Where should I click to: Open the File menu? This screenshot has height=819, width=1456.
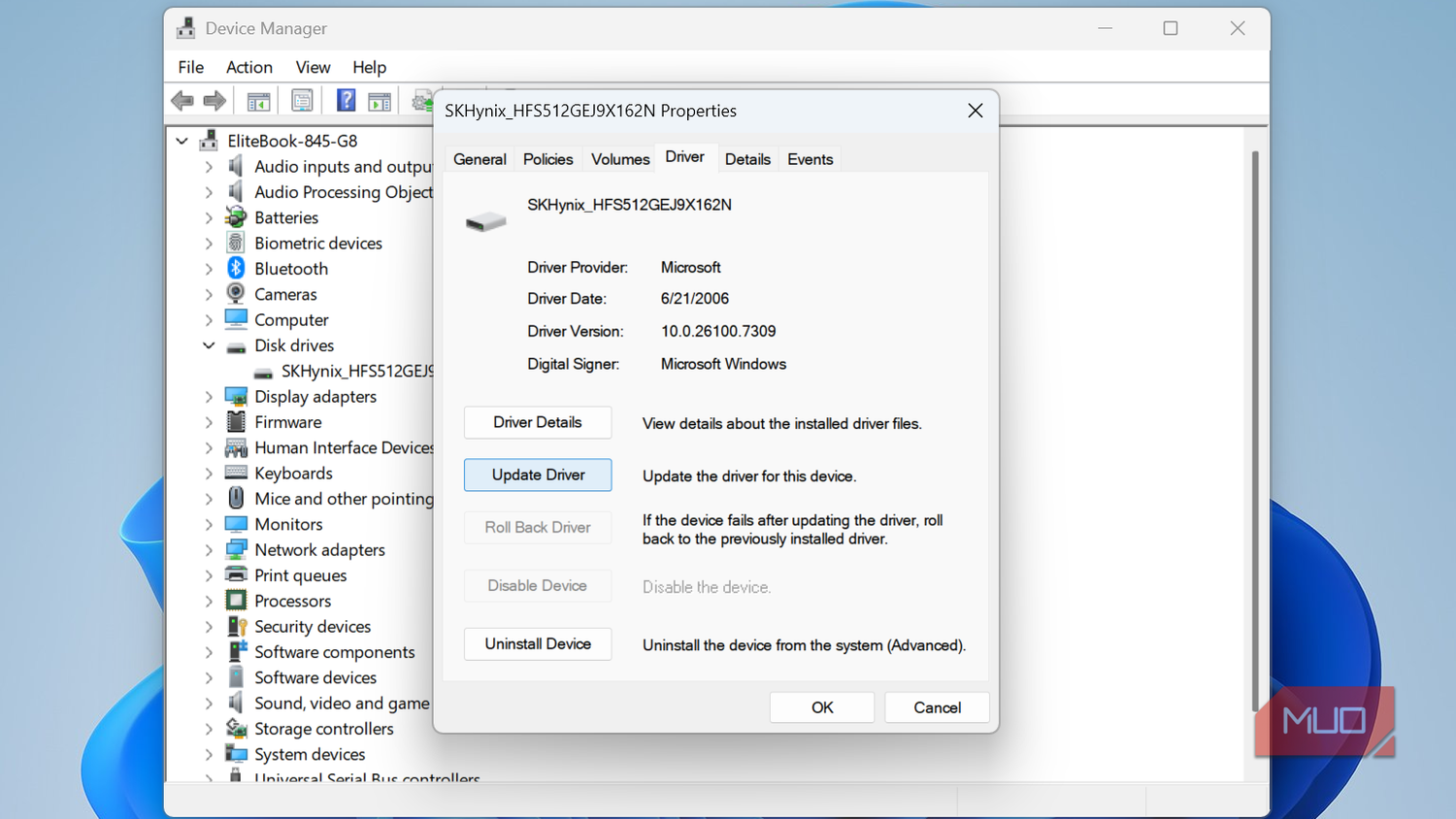[191, 67]
